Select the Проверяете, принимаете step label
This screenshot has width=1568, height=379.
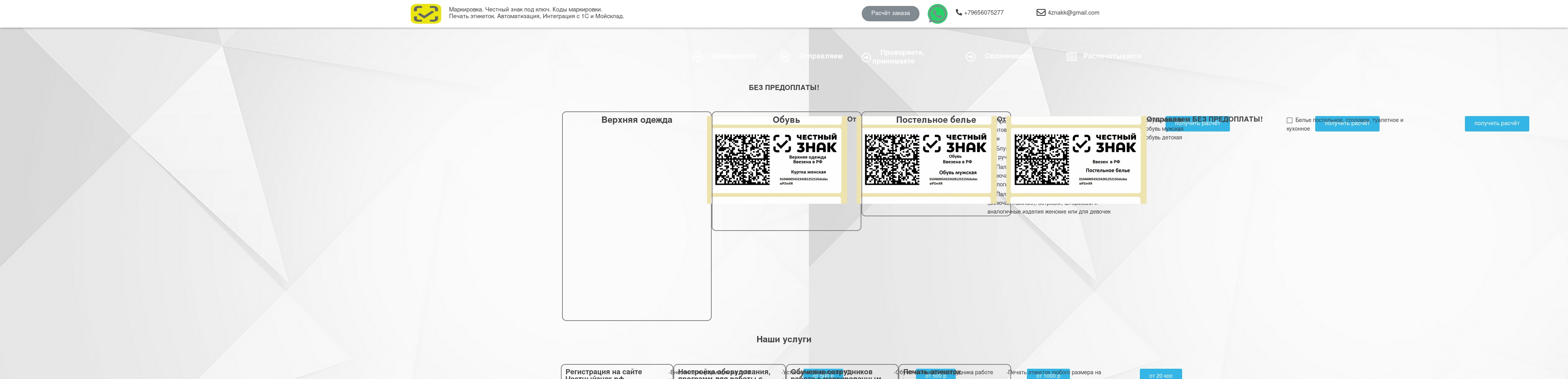[x=899, y=56]
